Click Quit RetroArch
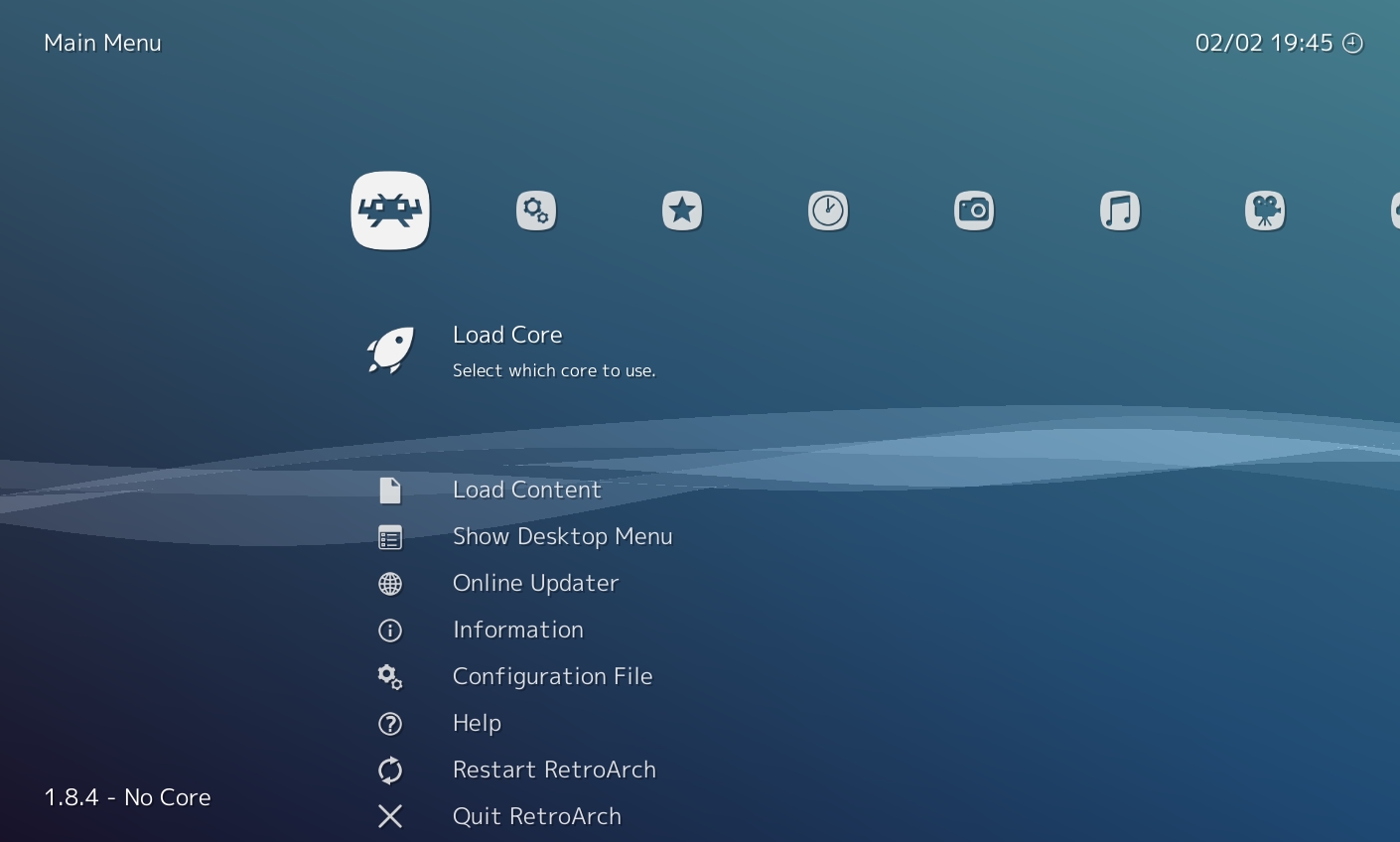 536,816
